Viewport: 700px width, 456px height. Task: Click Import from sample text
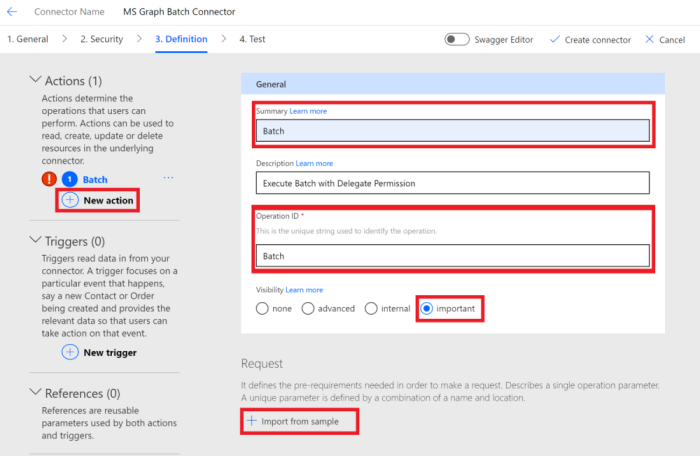click(300, 422)
